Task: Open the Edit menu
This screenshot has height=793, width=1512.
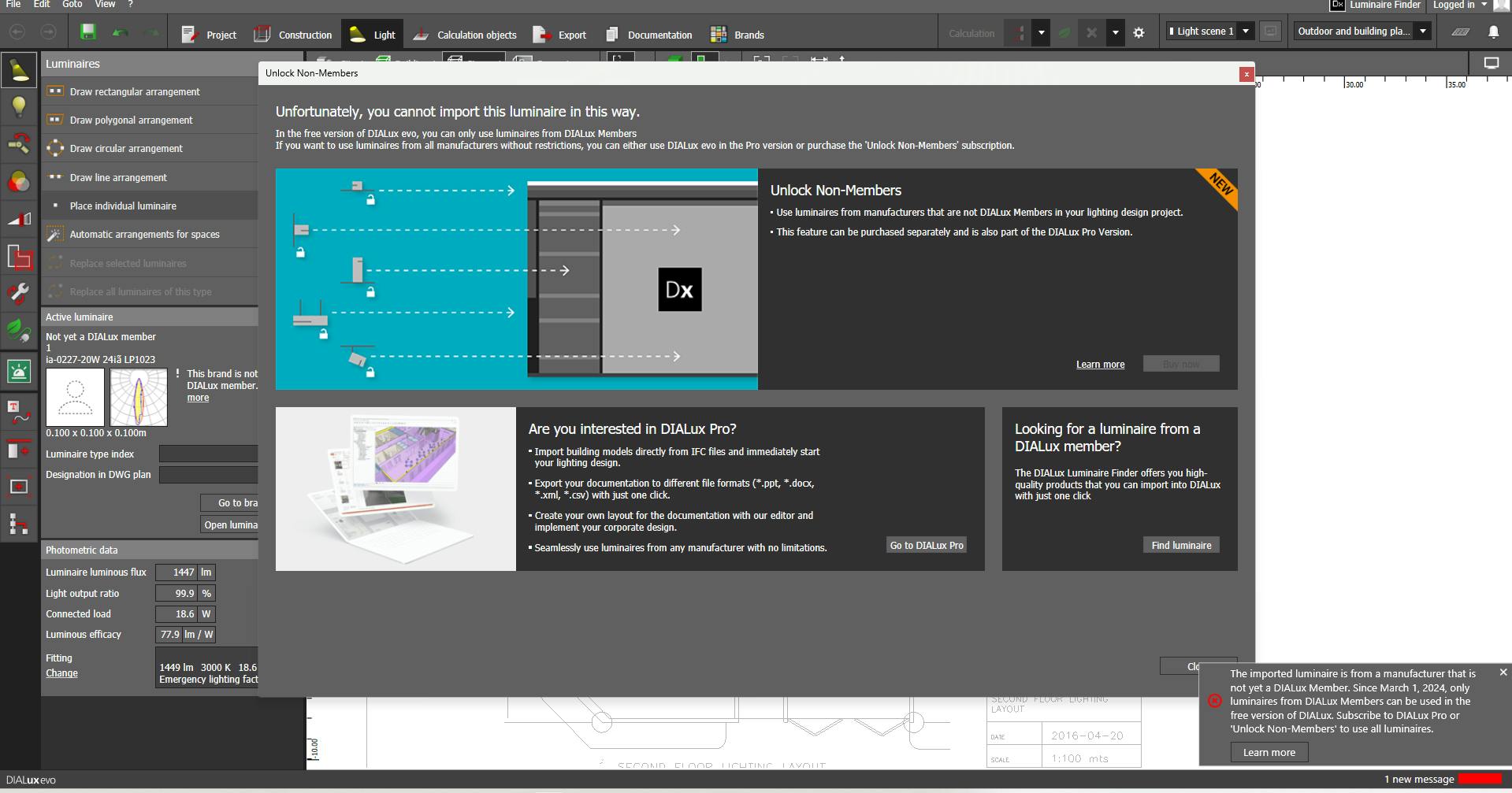Action: pyautogui.click(x=42, y=4)
